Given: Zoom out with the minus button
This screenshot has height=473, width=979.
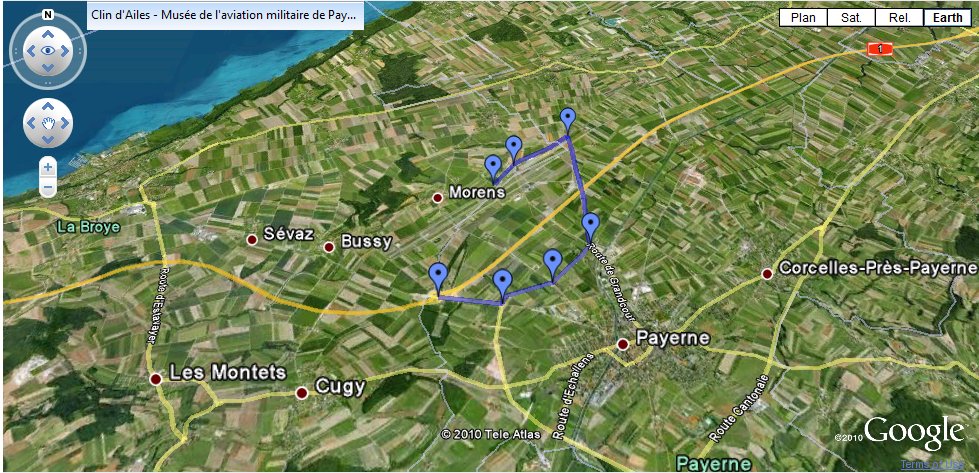Looking at the screenshot, I should tap(48, 187).
